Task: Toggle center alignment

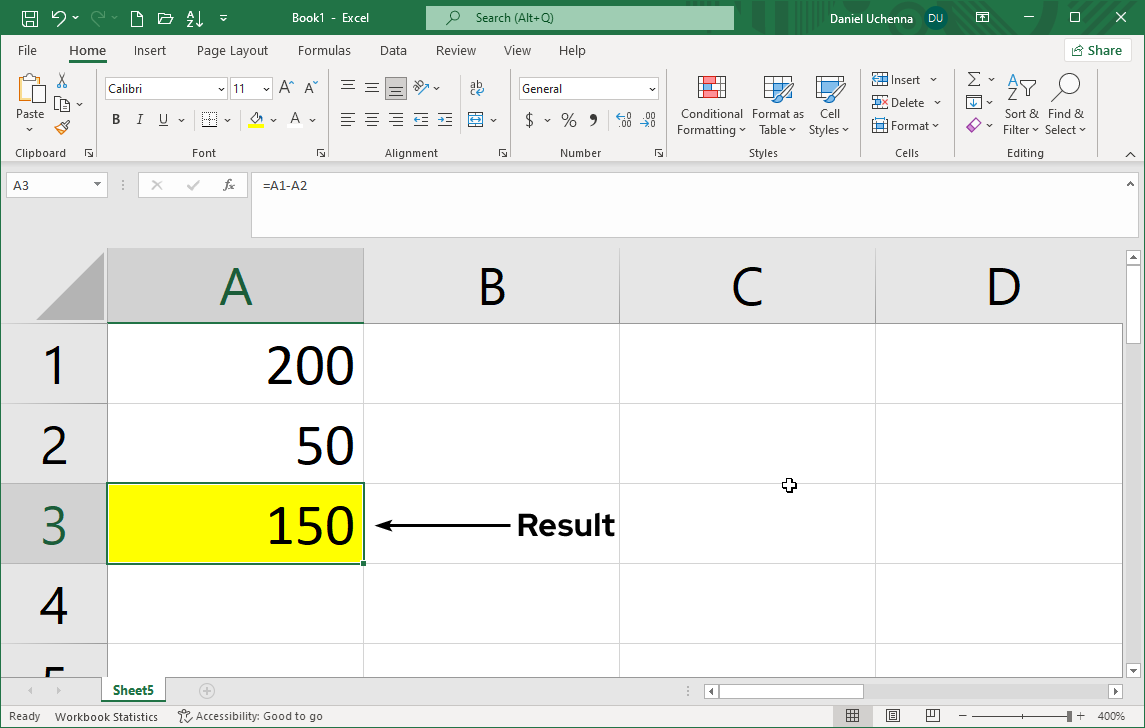Action: 371,119
